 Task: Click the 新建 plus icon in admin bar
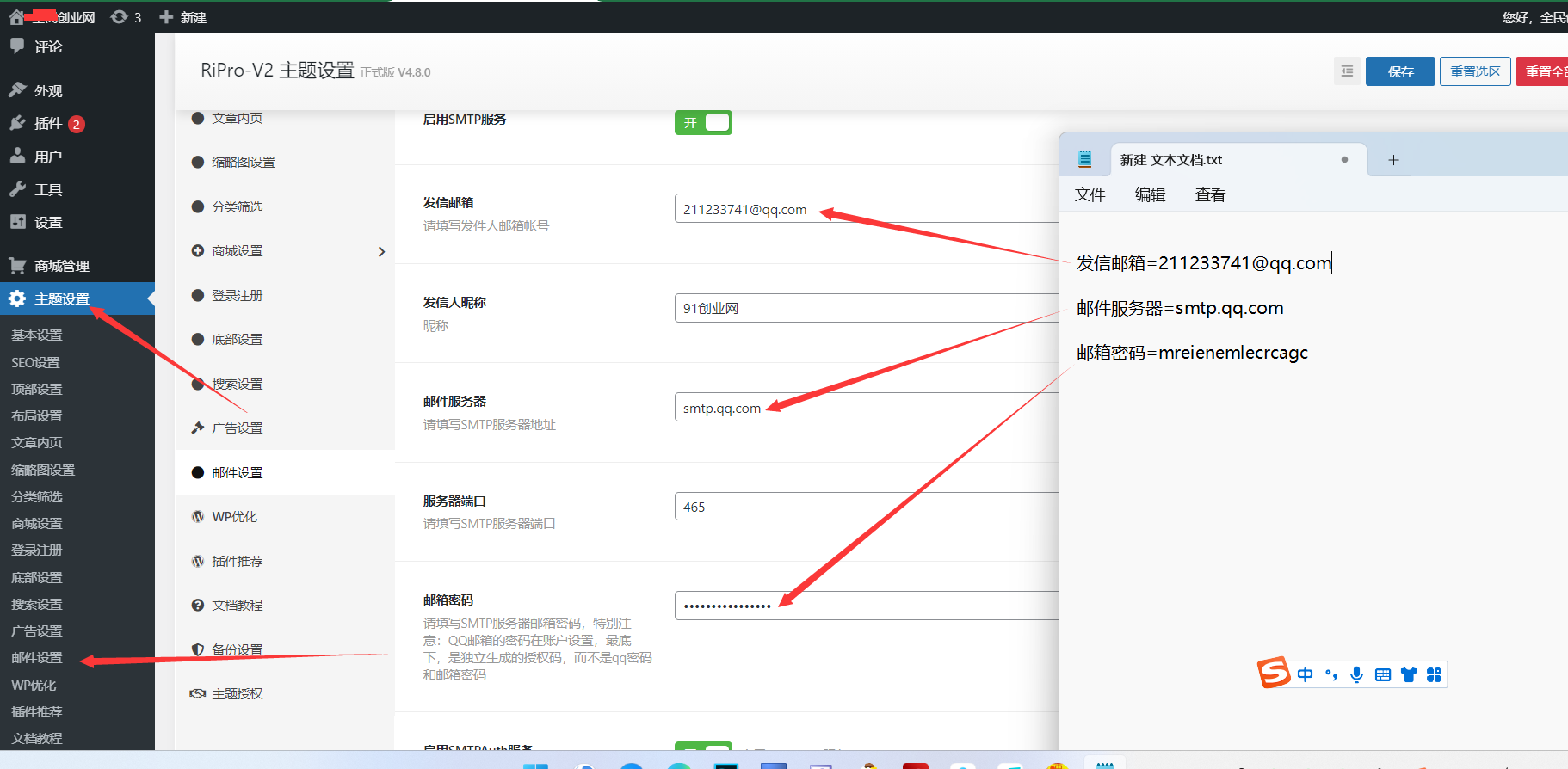(167, 17)
